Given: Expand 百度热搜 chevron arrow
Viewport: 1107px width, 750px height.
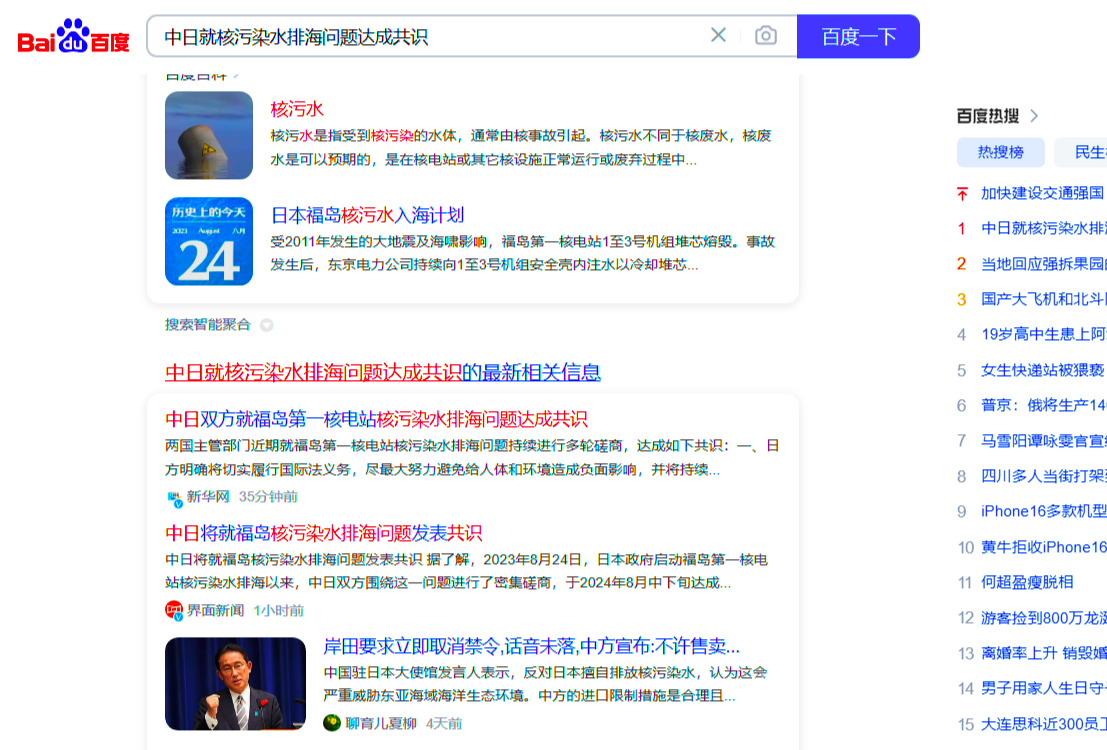Looking at the screenshot, I should point(1034,116).
